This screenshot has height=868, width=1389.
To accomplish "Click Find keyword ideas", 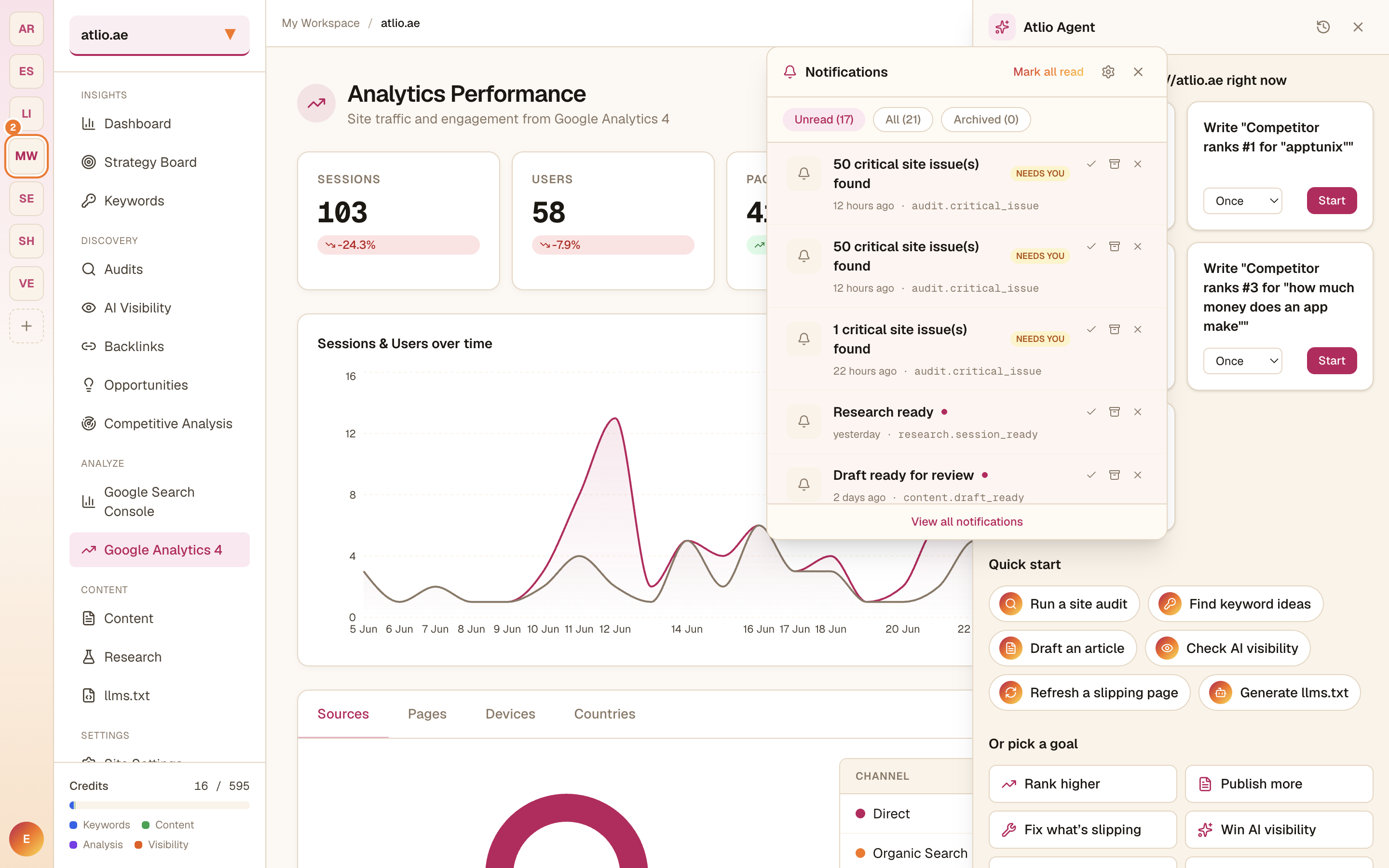I will click(x=1235, y=604).
